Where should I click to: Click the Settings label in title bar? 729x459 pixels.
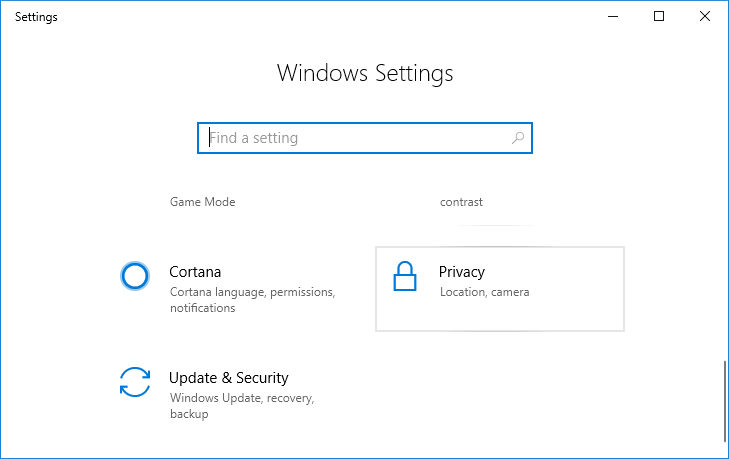[36, 17]
